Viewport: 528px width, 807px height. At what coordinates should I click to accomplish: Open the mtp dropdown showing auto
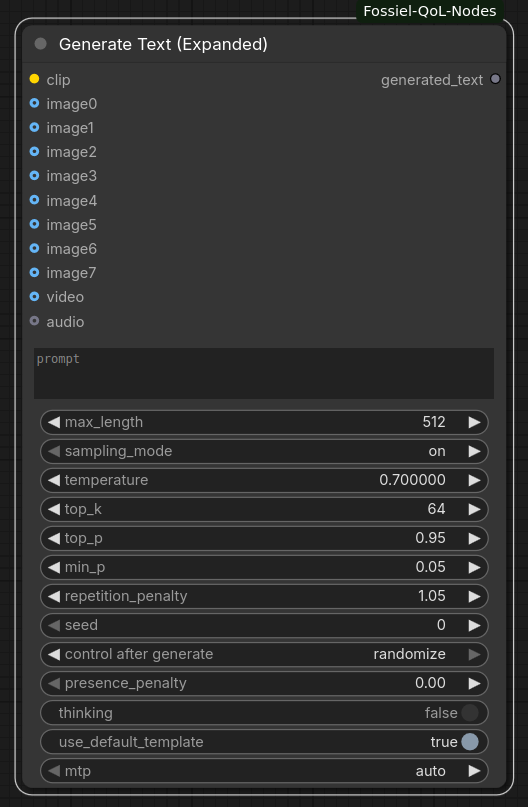coord(264,771)
